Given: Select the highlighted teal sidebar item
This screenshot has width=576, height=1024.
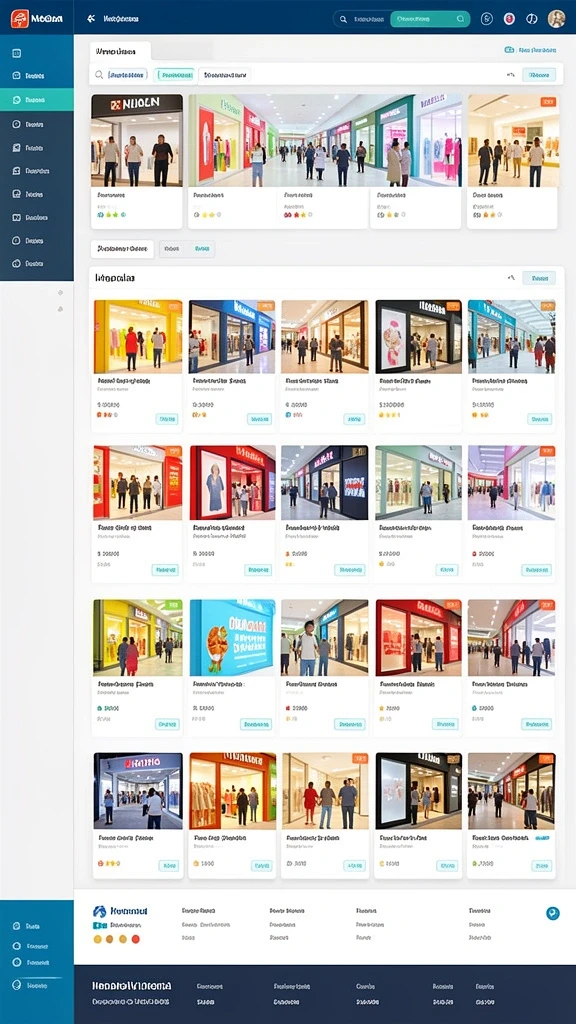Looking at the screenshot, I should [37, 100].
